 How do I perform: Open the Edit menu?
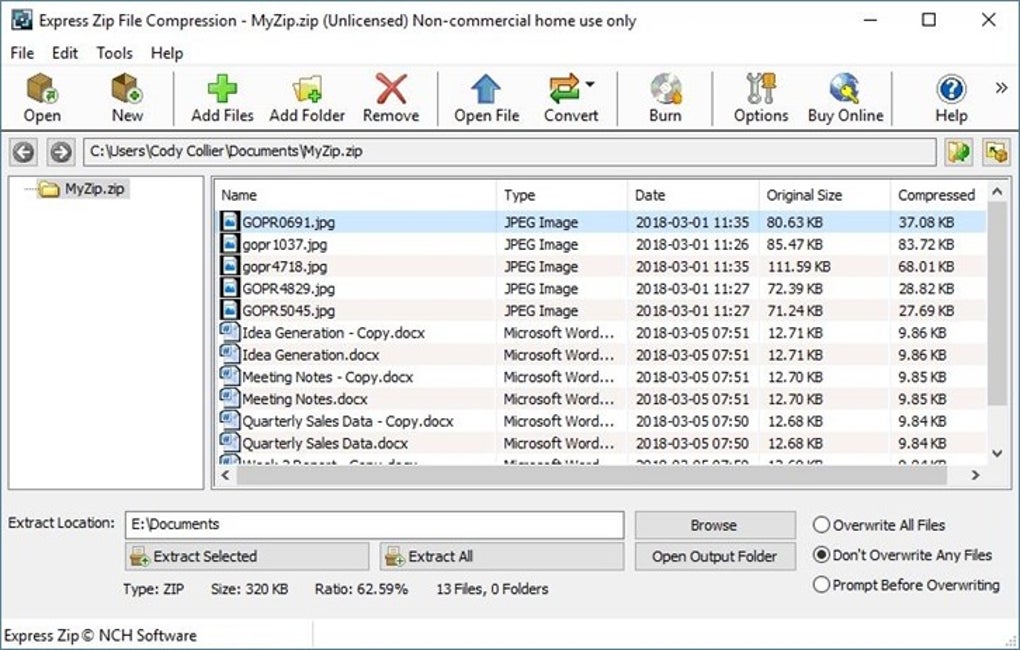64,53
